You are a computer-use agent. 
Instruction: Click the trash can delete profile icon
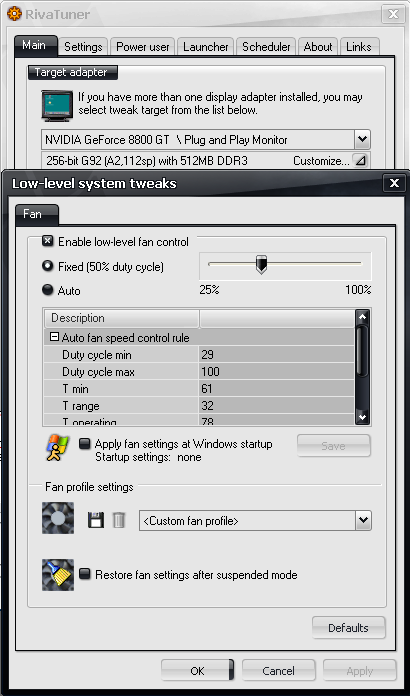click(118, 520)
